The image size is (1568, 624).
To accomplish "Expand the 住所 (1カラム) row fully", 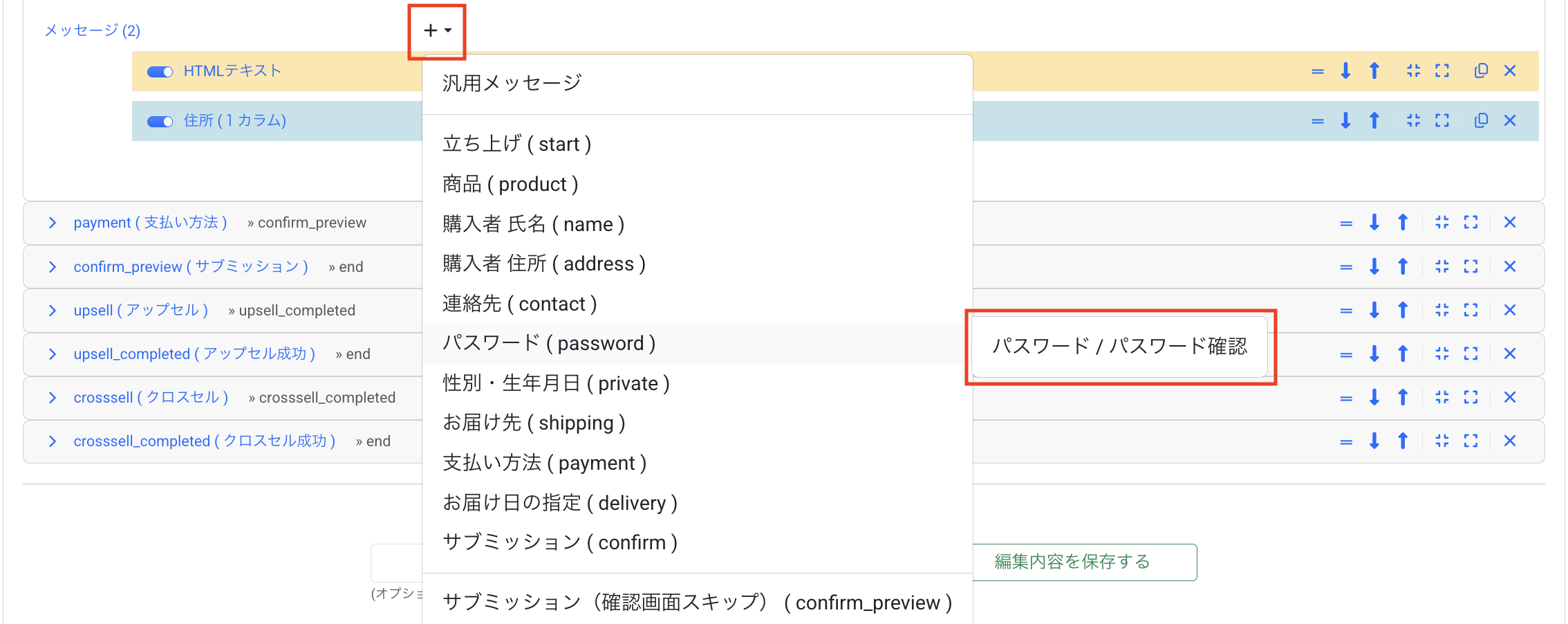I will (x=1442, y=120).
